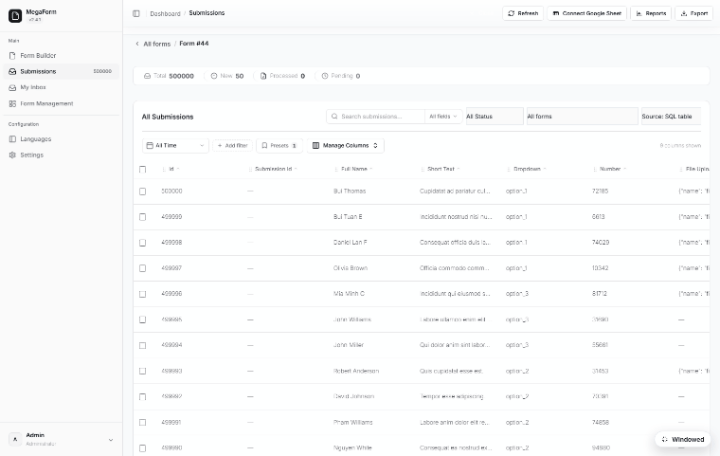Click the back chevron before All forms
This screenshot has height=456, width=720.
(137, 44)
